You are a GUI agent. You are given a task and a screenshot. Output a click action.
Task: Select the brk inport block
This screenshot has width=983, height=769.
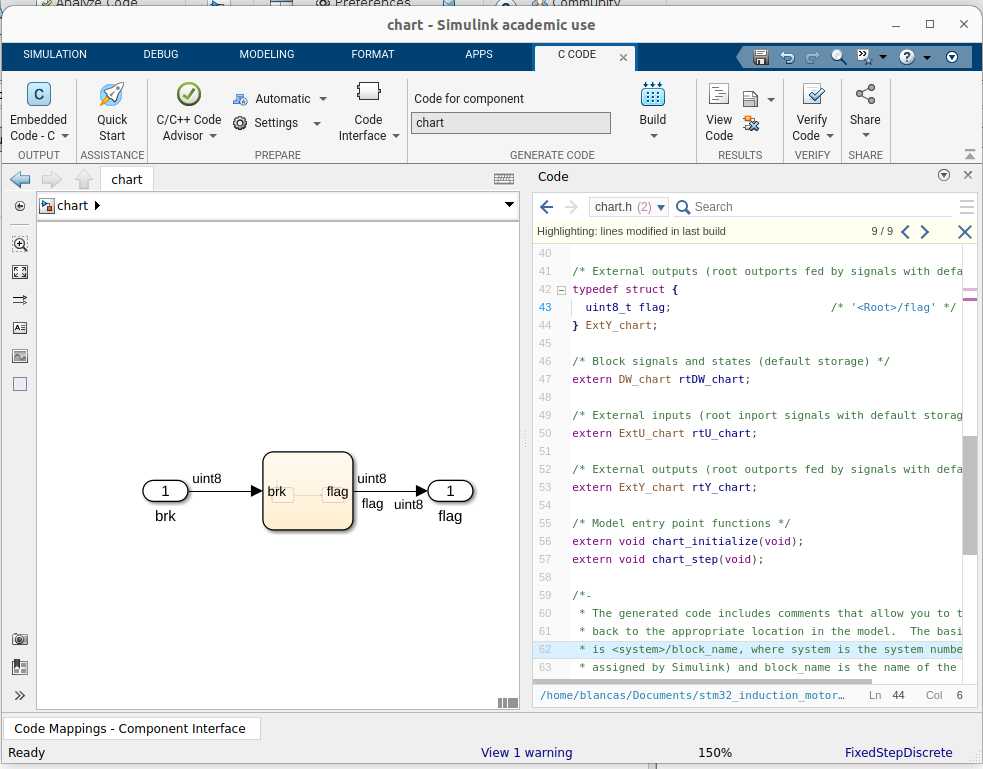[x=166, y=491]
